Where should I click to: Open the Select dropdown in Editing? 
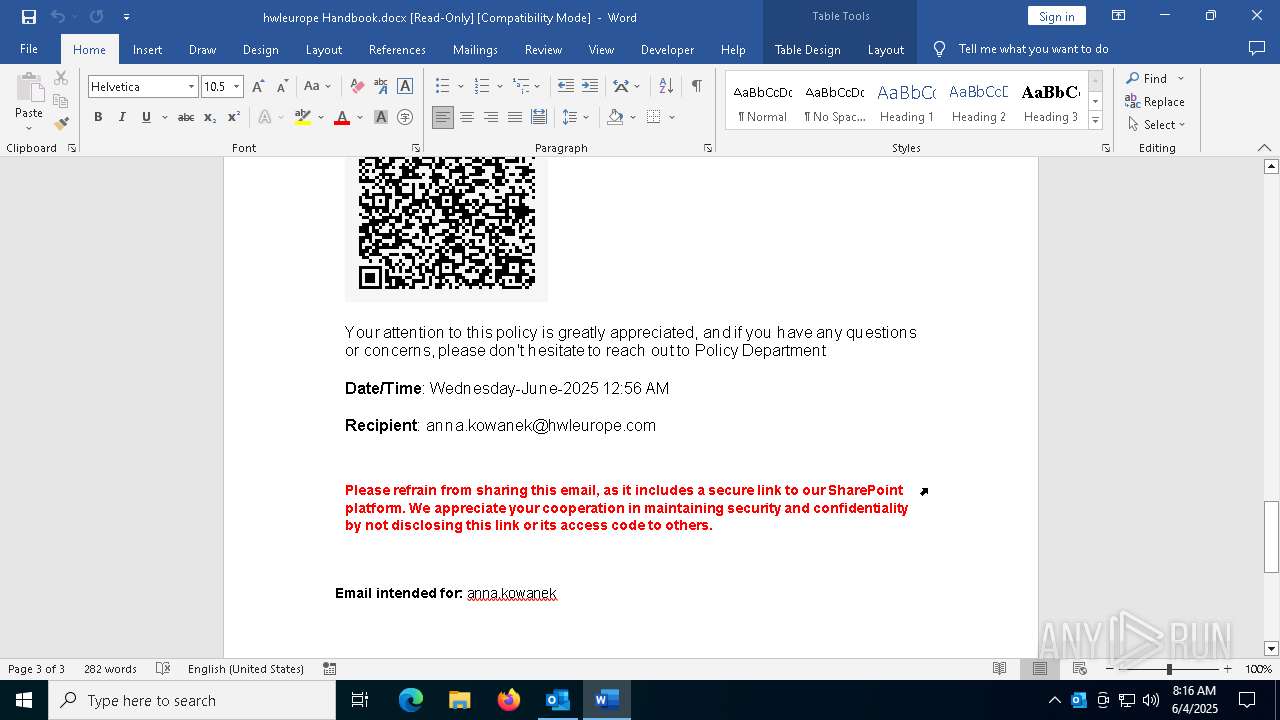1156,125
